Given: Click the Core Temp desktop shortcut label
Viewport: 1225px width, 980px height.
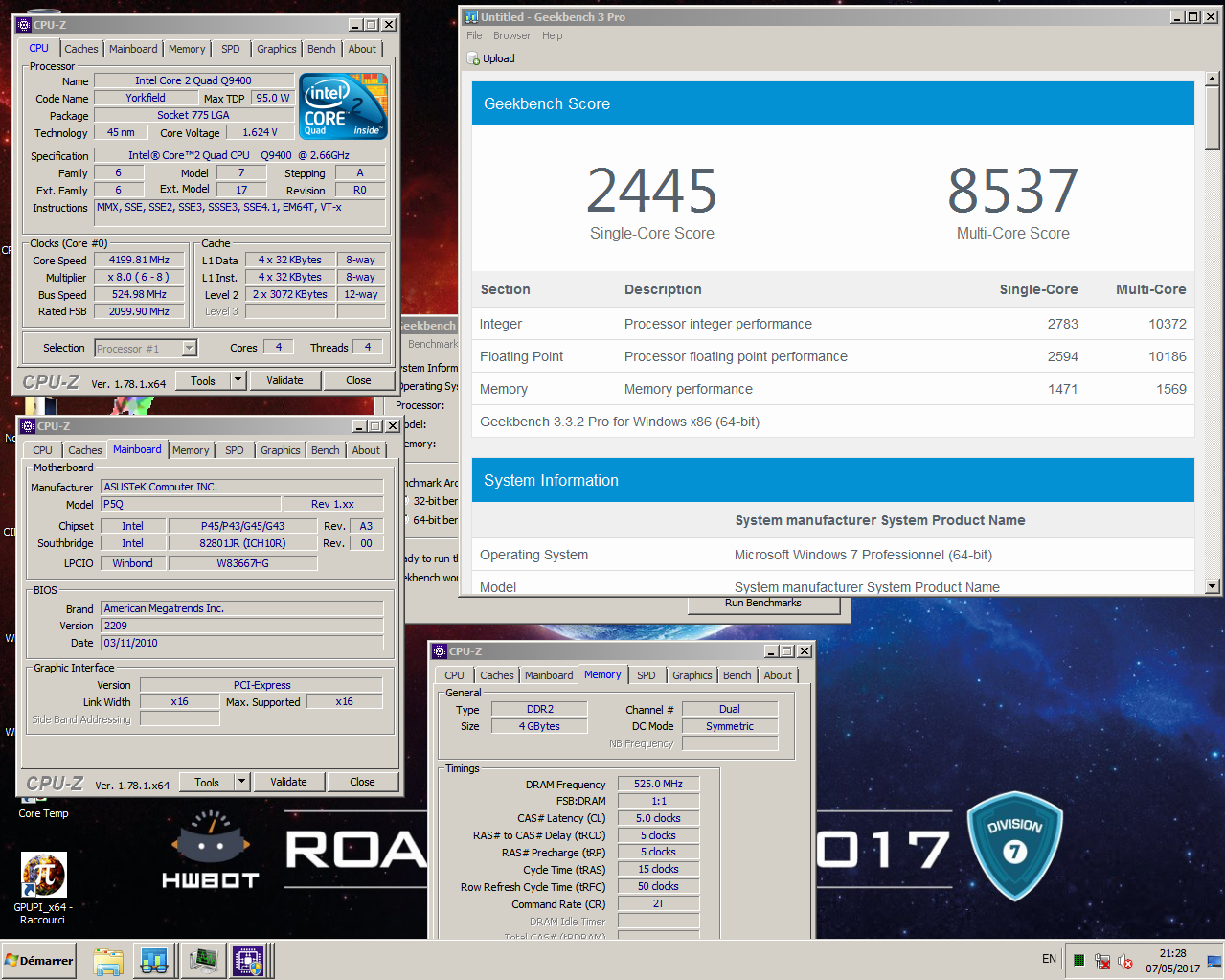Looking at the screenshot, I should tap(43, 813).
